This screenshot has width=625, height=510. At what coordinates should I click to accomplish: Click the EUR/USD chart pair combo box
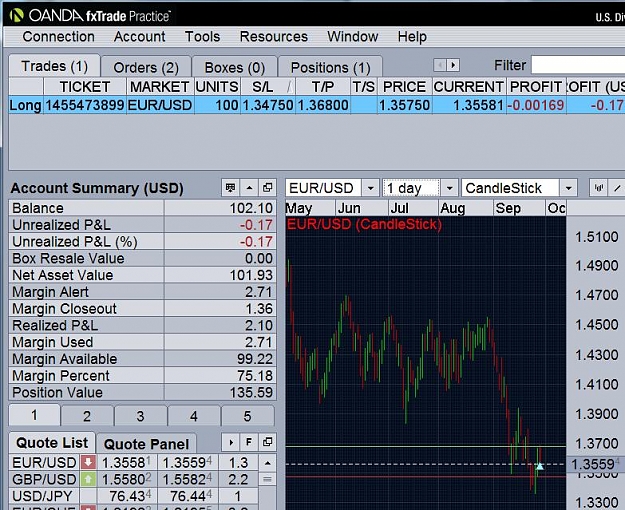(x=332, y=188)
